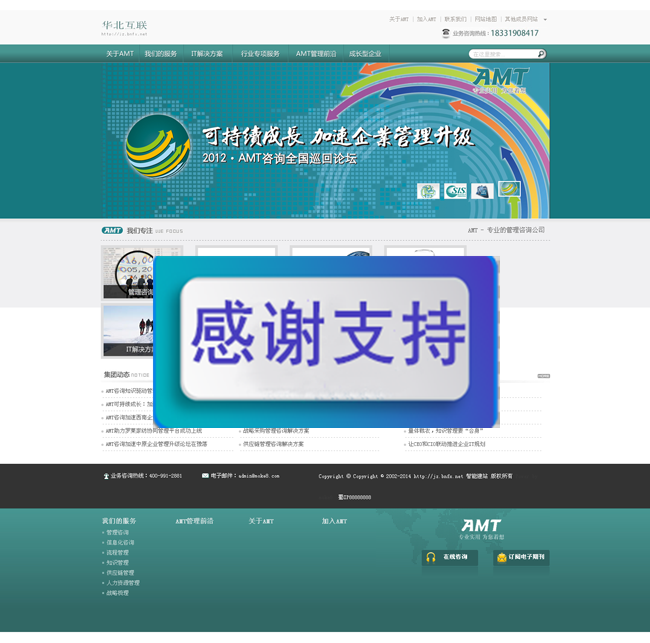The height and width of the screenshot is (643, 650).
Task: Click the 网站地图 link
Action: (485, 19)
